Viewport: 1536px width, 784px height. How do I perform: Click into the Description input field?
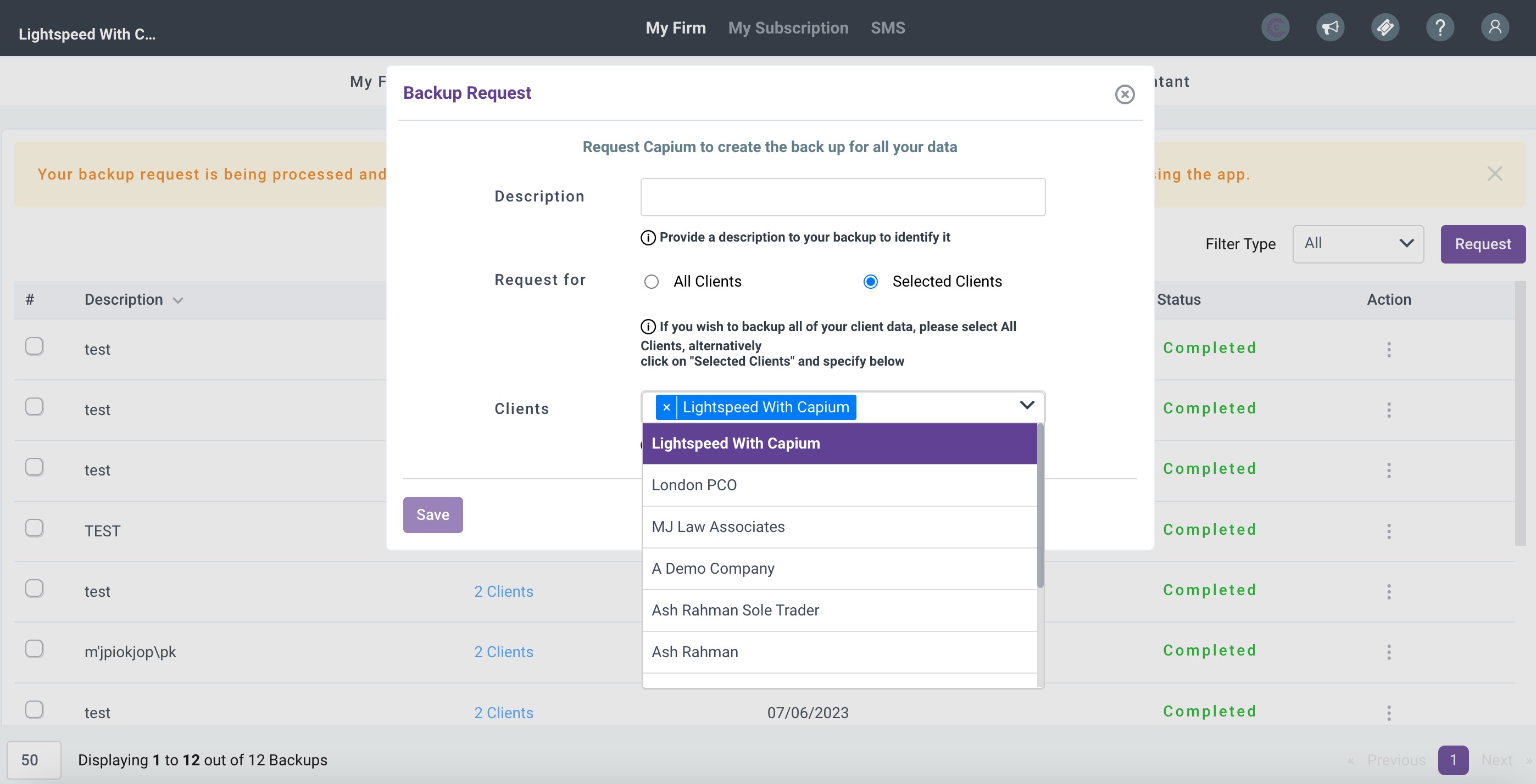tap(842, 197)
